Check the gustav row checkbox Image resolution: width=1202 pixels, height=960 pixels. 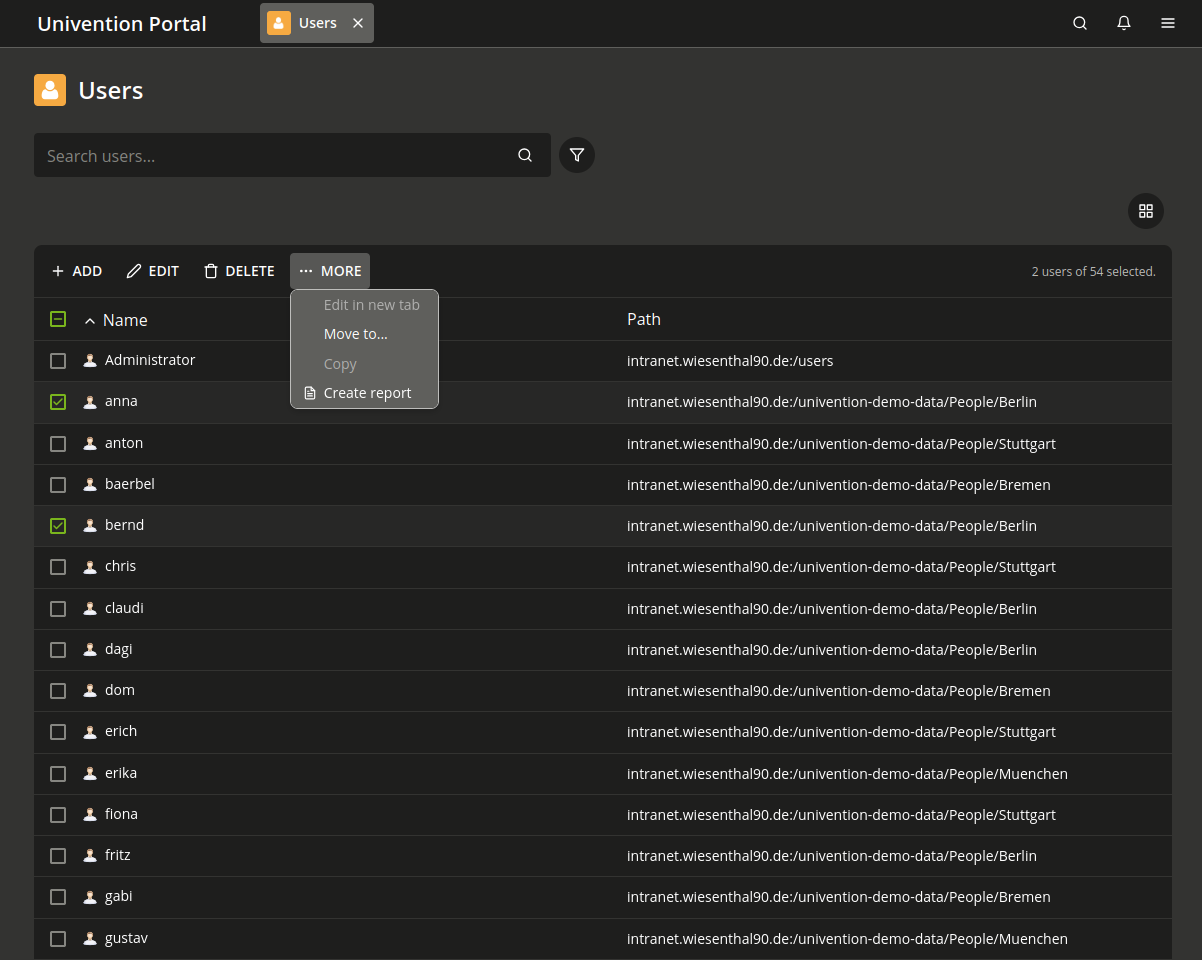click(58, 939)
